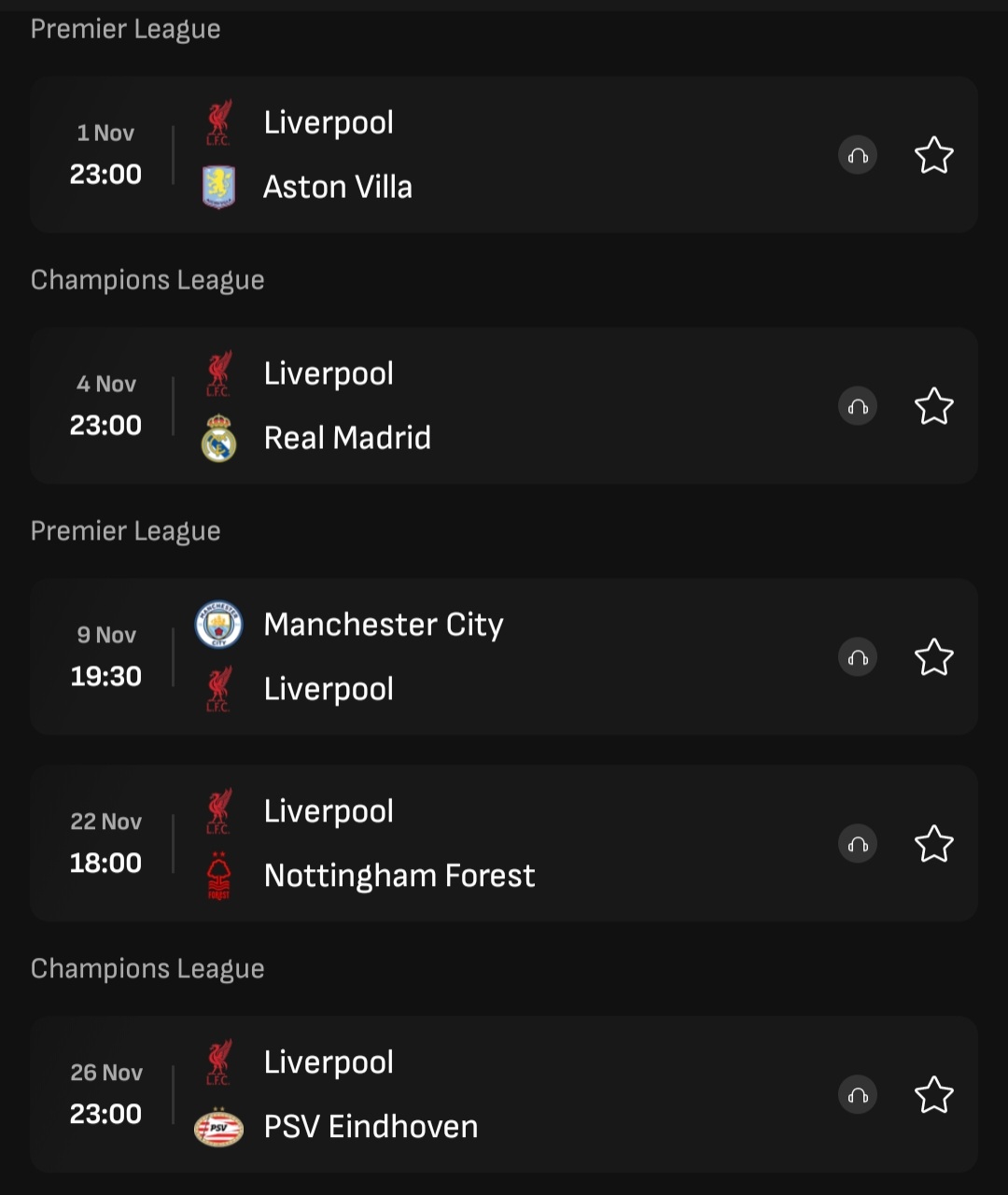The height and width of the screenshot is (1195, 1008).
Task: Open audio commentary for Liverpool vs Aston Villa
Action: point(858,155)
